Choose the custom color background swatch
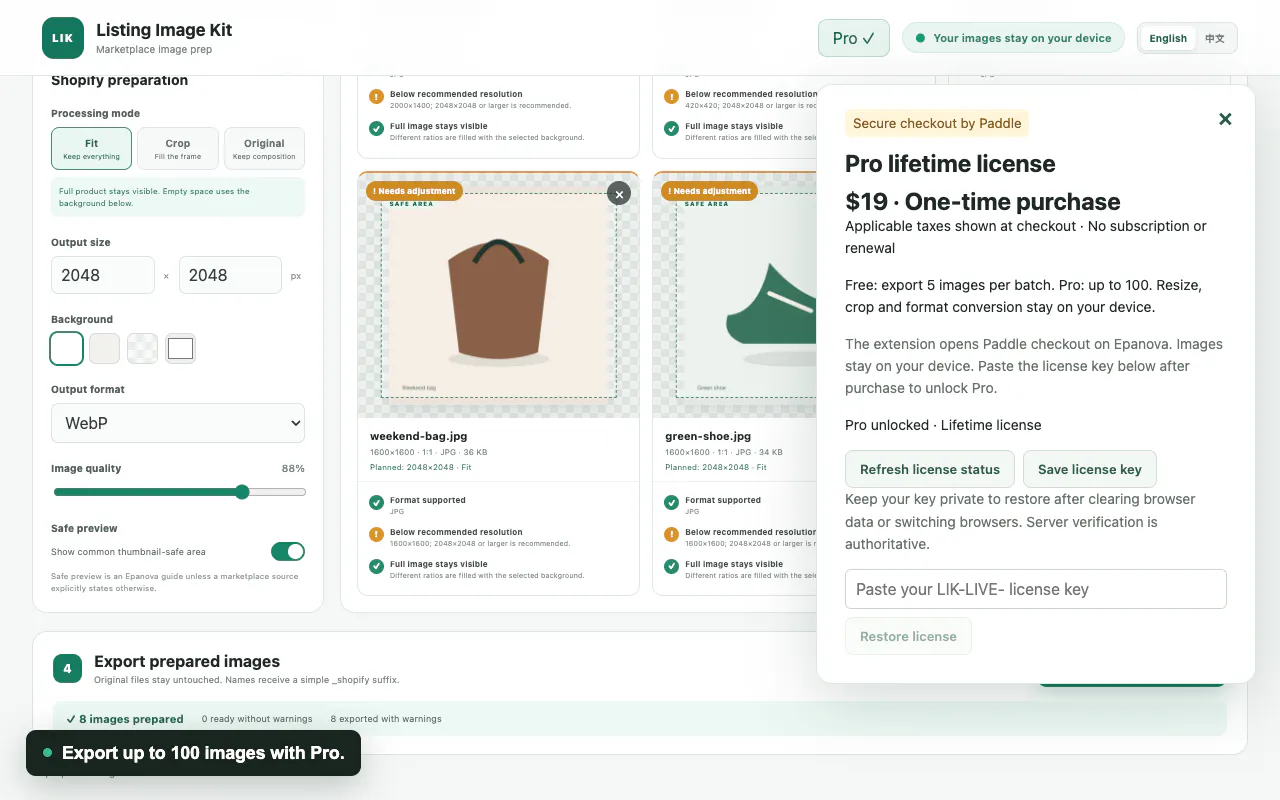The width and height of the screenshot is (1280, 800). click(180, 348)
